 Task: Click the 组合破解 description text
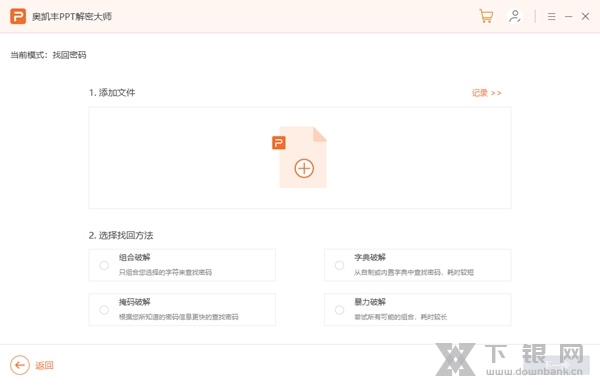165,272
